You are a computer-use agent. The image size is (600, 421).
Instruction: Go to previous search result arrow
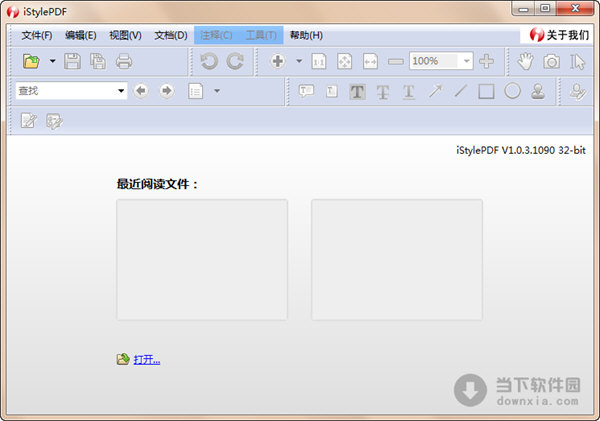pyautogui.click(x=141, y=91)
